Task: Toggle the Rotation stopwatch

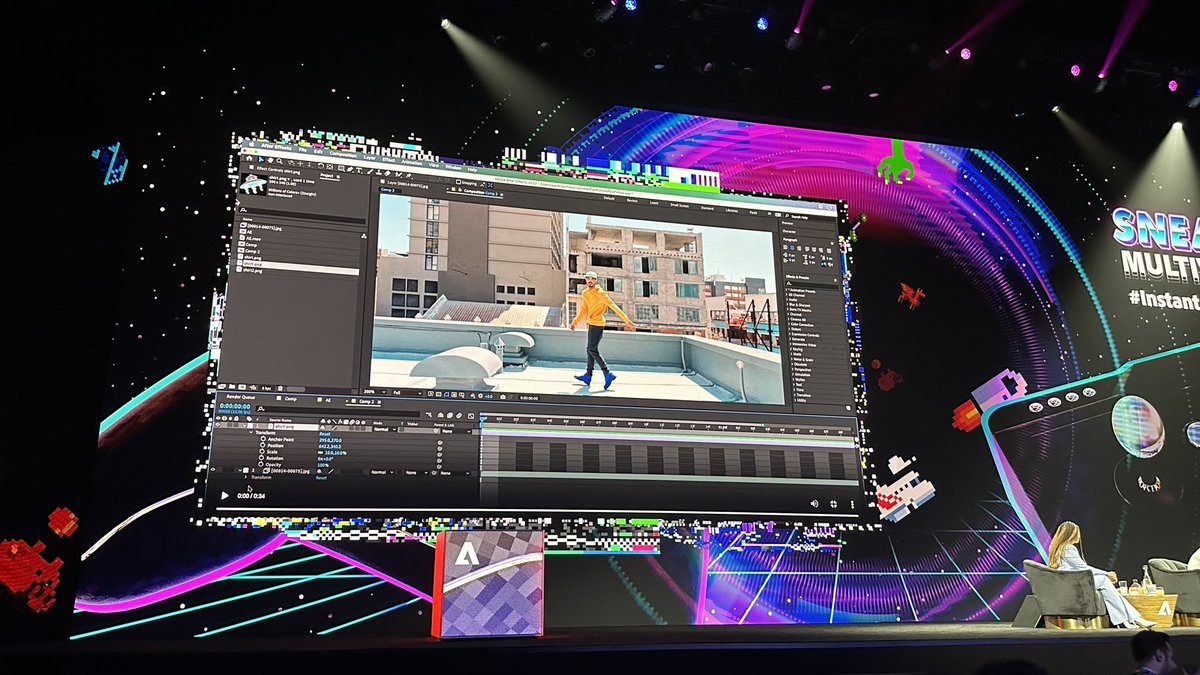Action: click(x=263, y=458)
